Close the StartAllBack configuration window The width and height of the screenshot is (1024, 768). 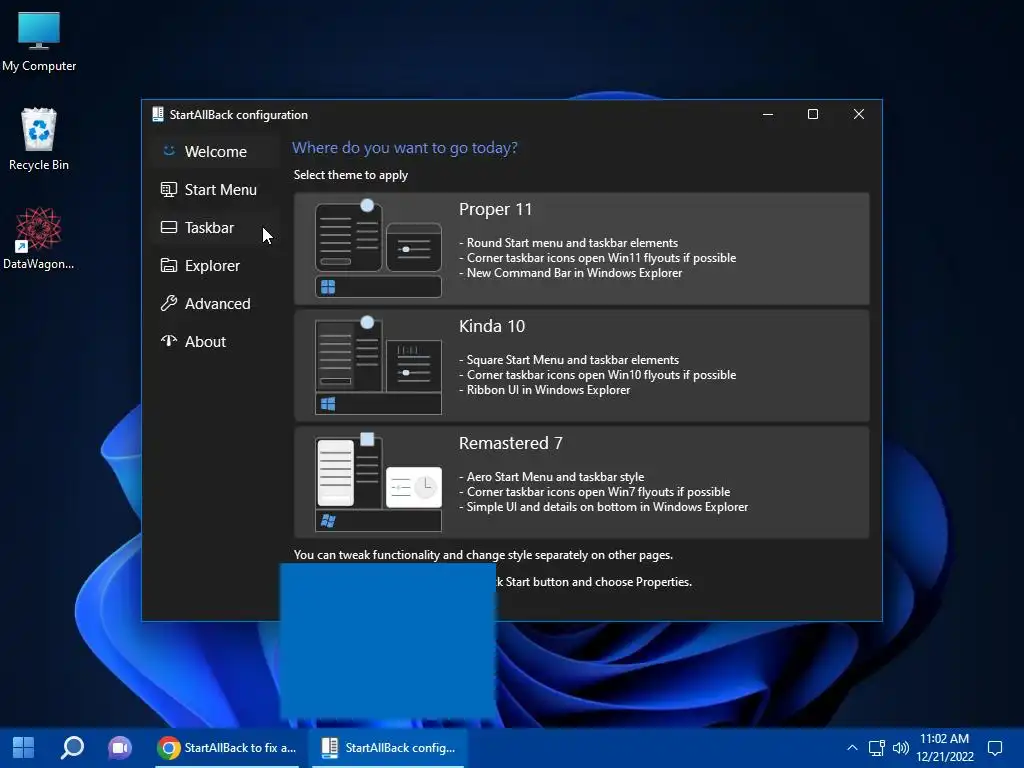[859, 114]
